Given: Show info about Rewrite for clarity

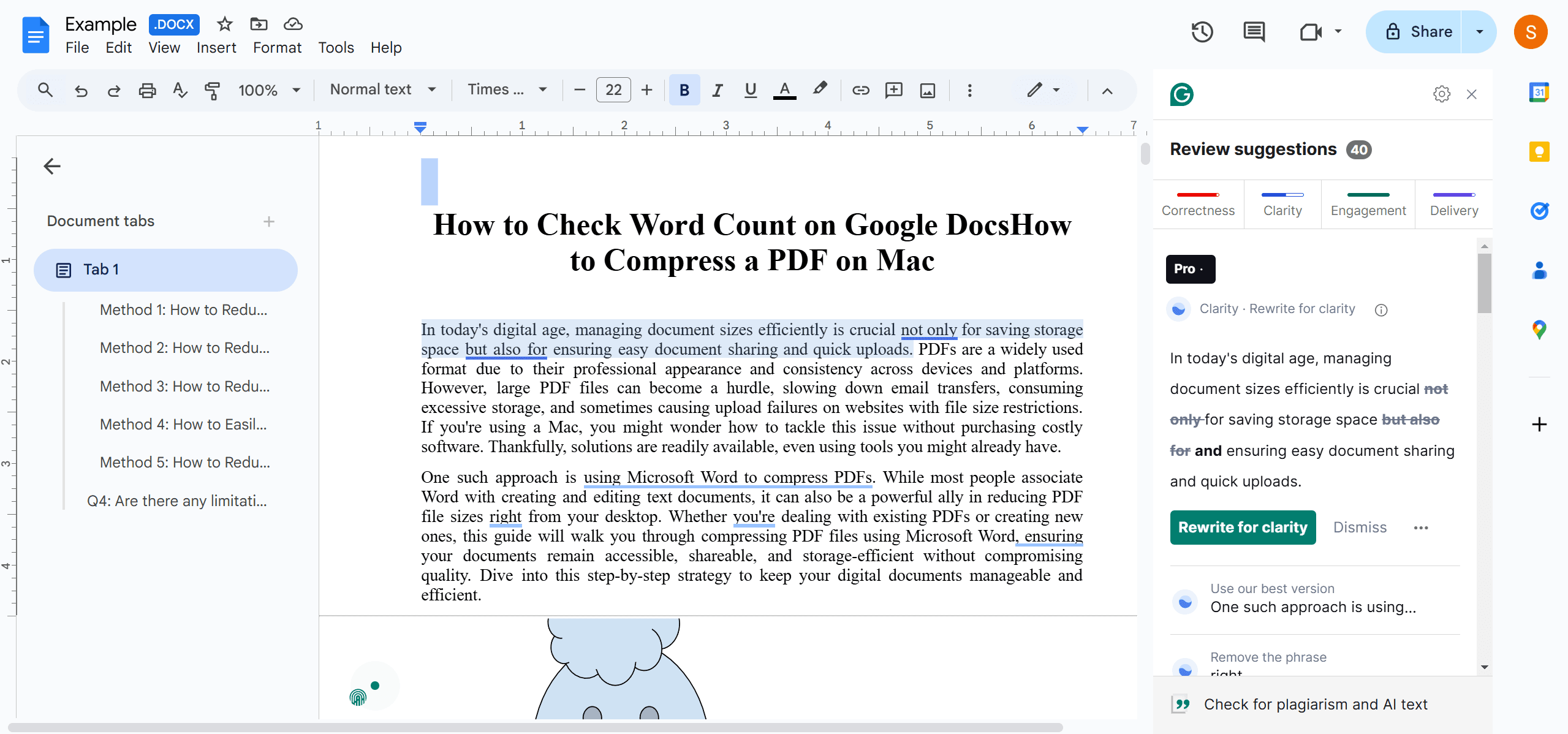Looking at the screenshot, I should (1381, 310).
